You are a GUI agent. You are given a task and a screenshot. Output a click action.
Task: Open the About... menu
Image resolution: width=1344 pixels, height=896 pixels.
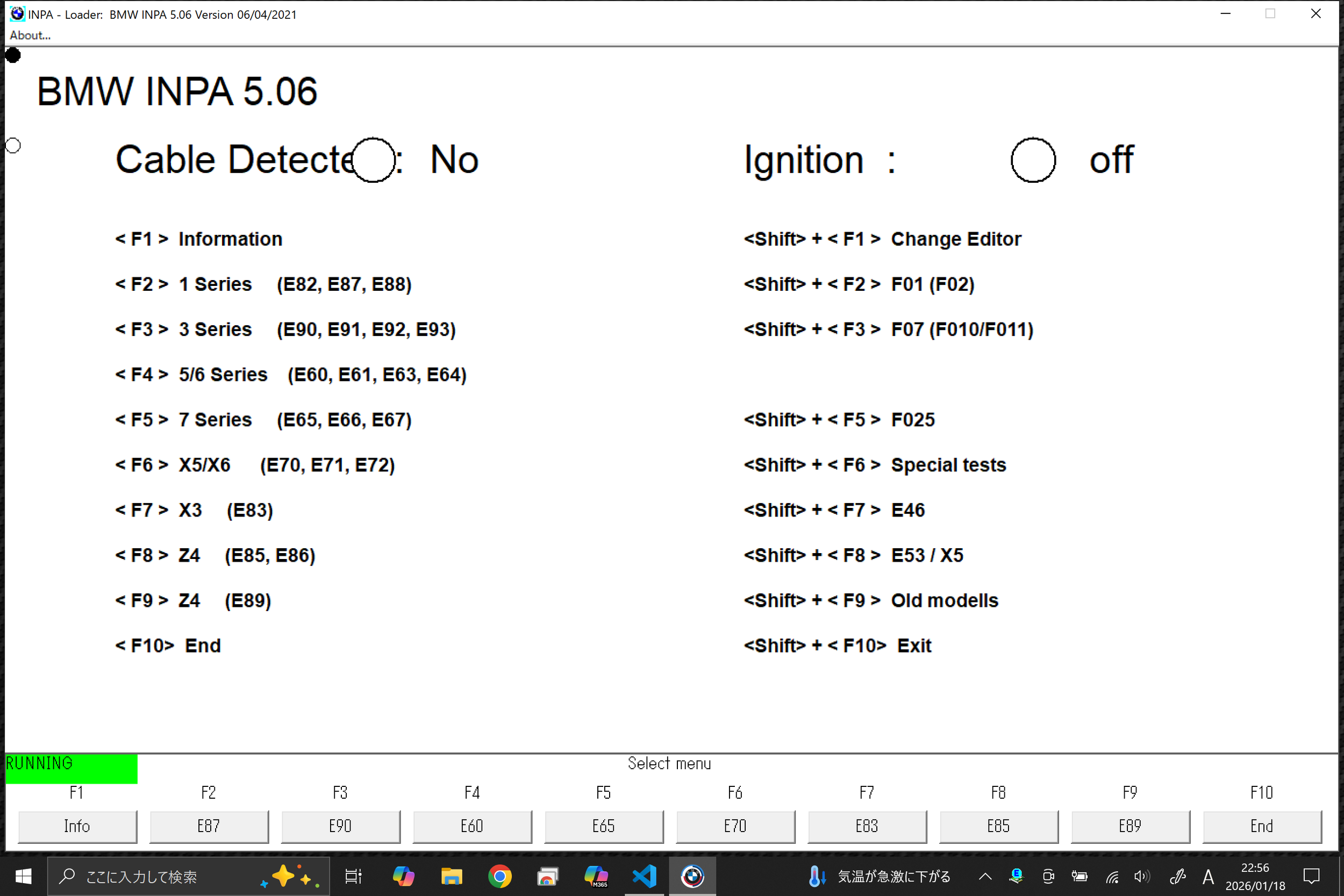(x=30, y=35)
